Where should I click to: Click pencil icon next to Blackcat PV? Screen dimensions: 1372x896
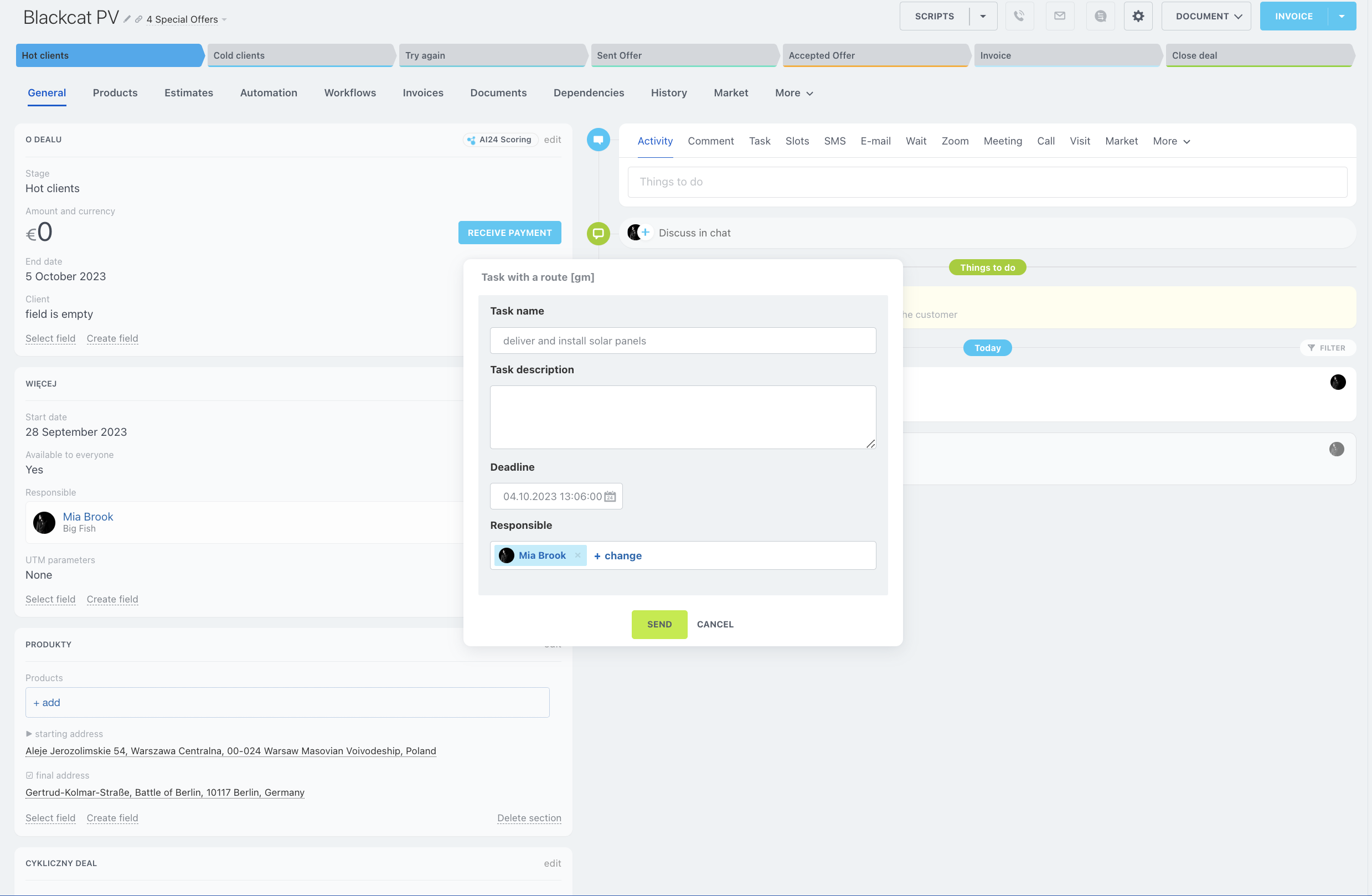click(x=127, y=19)
